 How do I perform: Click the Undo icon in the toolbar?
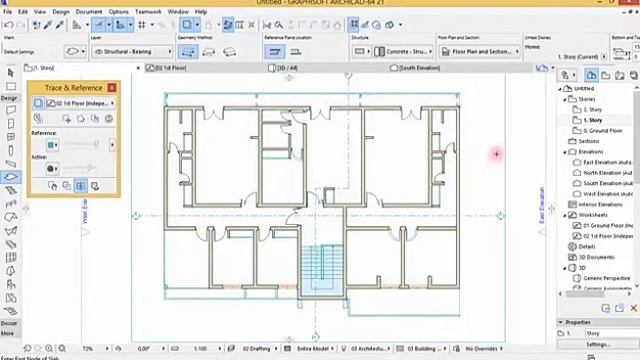[x=8, y=25]
